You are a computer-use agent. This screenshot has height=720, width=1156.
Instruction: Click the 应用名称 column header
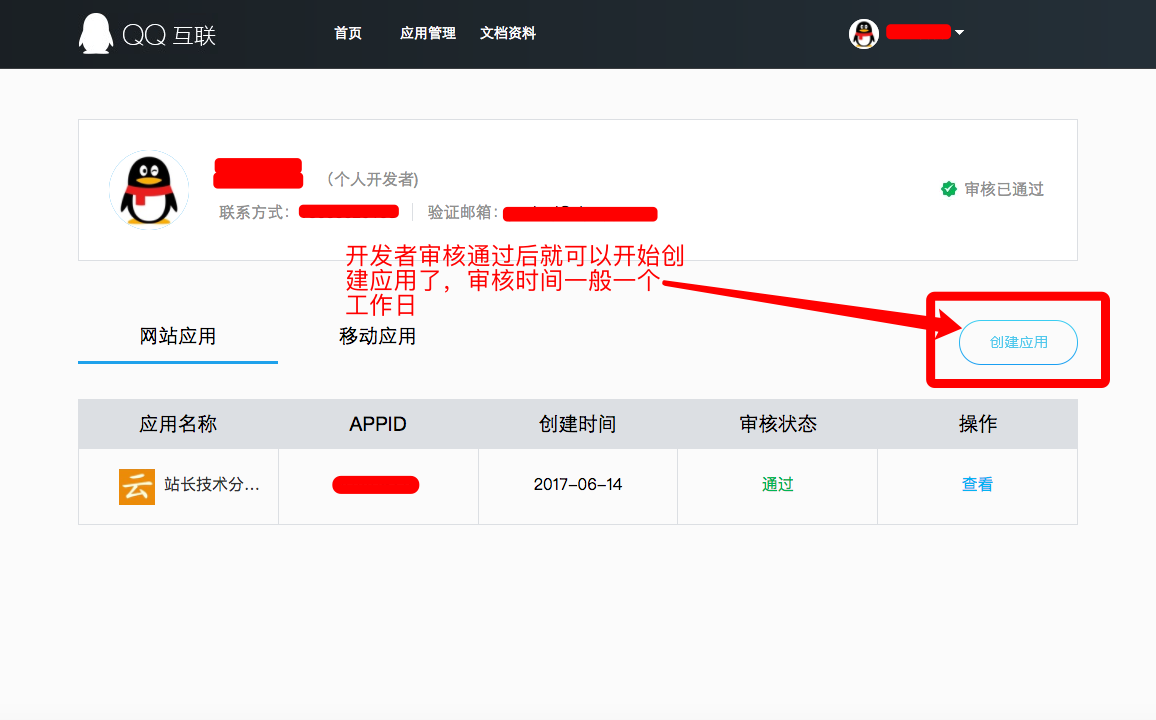pos(178,424)
